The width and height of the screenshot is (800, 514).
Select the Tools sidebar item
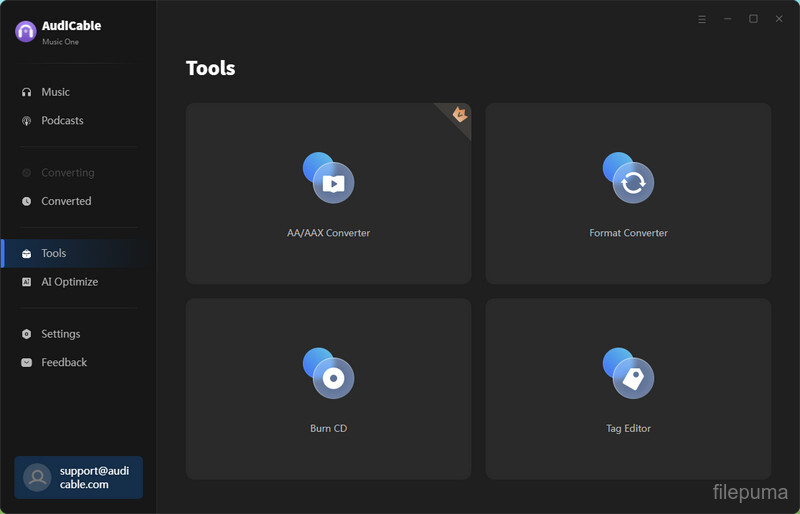tap(54, 253)
